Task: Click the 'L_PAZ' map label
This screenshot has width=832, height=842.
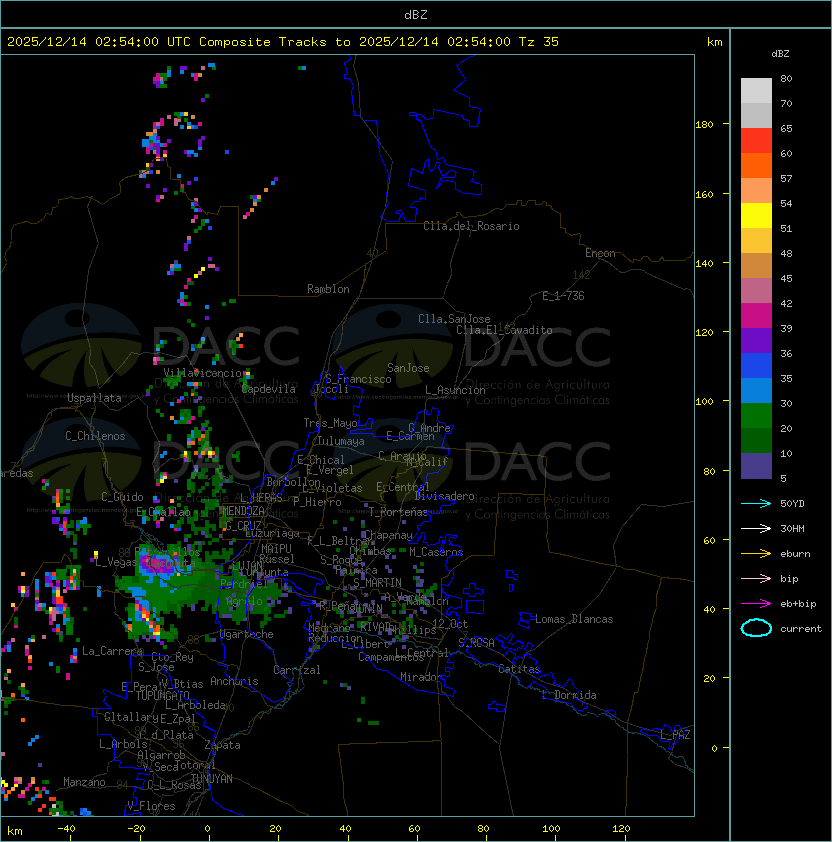Action: 675,735
